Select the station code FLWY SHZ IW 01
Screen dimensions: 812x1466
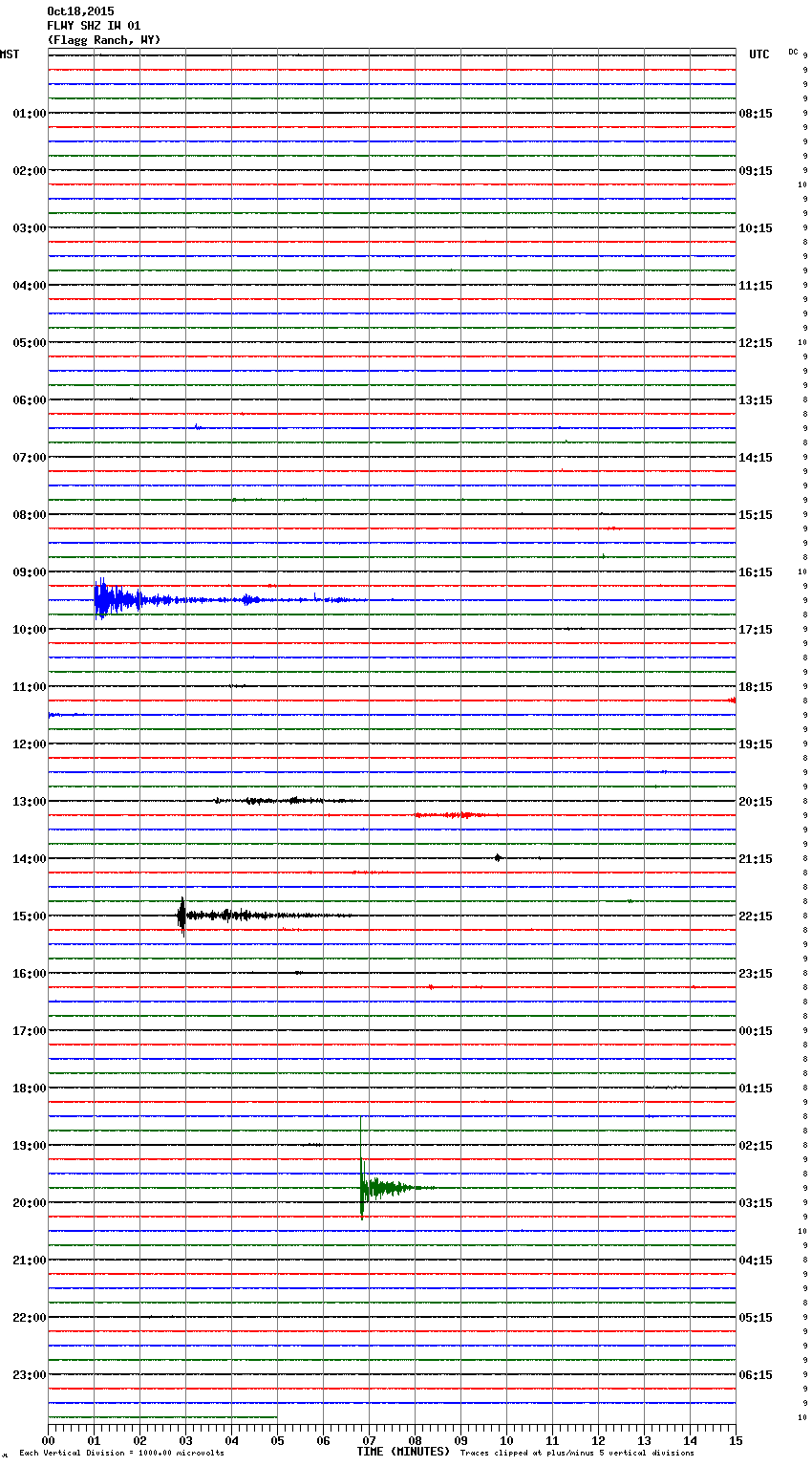(x=94, y=26)
